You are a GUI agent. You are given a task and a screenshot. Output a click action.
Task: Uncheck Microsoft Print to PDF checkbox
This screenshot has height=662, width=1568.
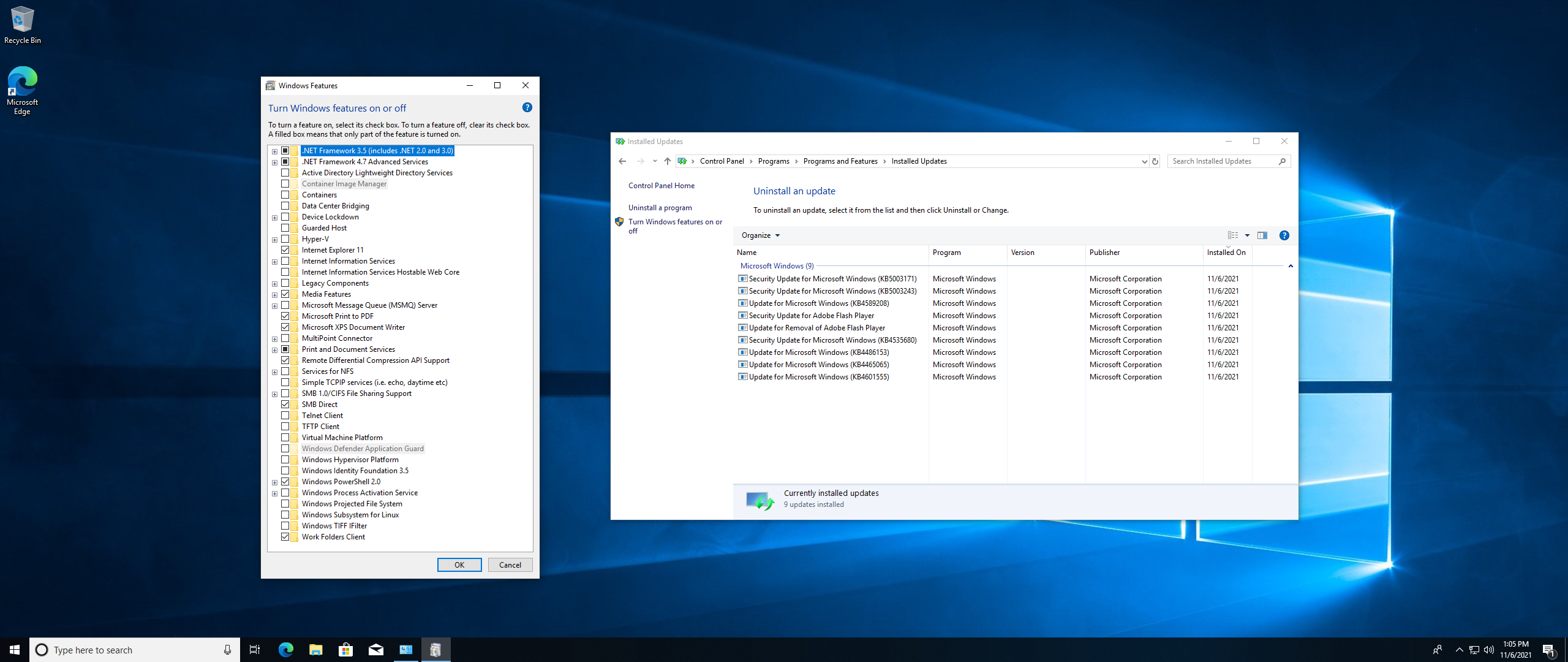[x=285, y=316]
